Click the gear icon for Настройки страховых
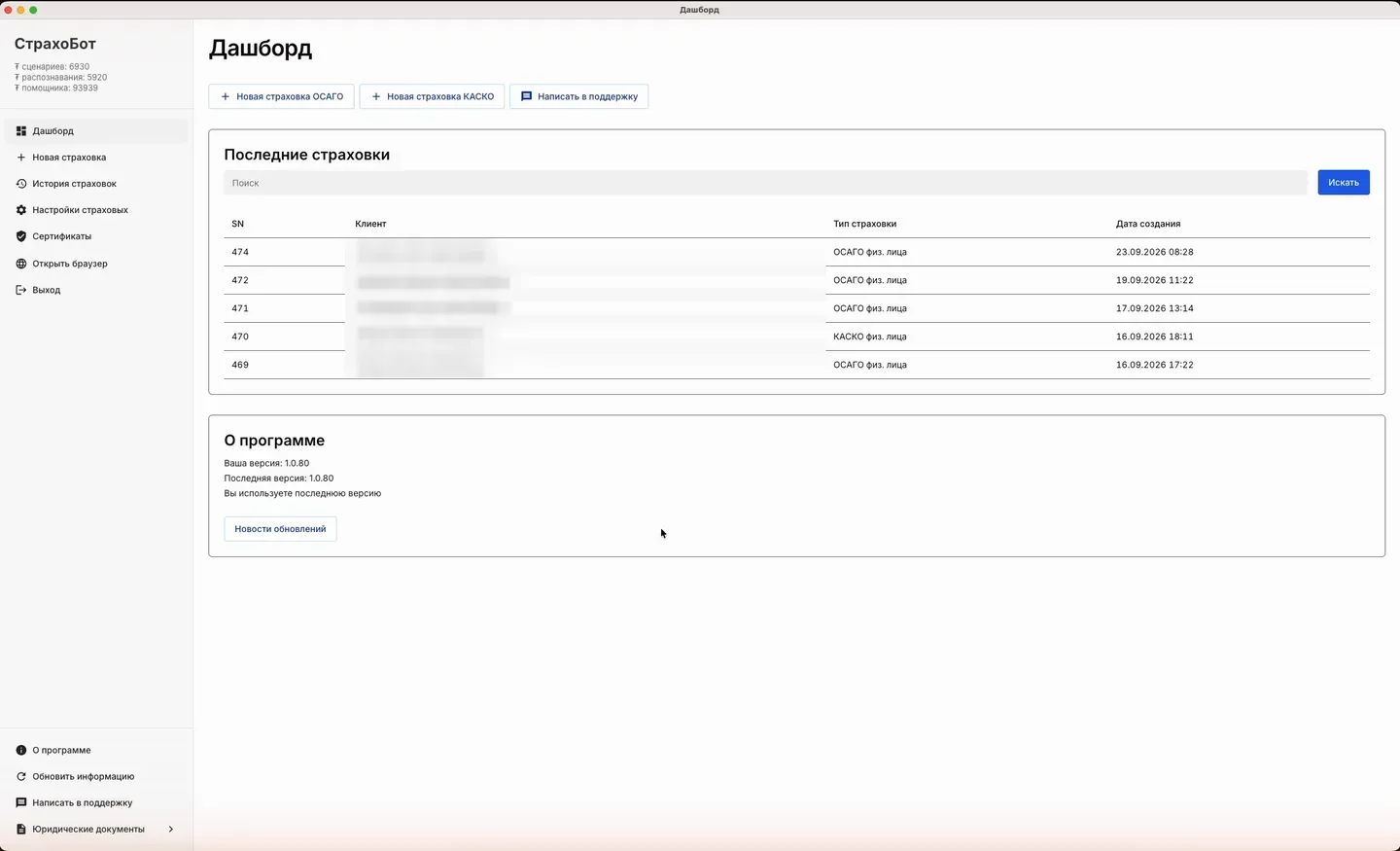 [21, 210]
